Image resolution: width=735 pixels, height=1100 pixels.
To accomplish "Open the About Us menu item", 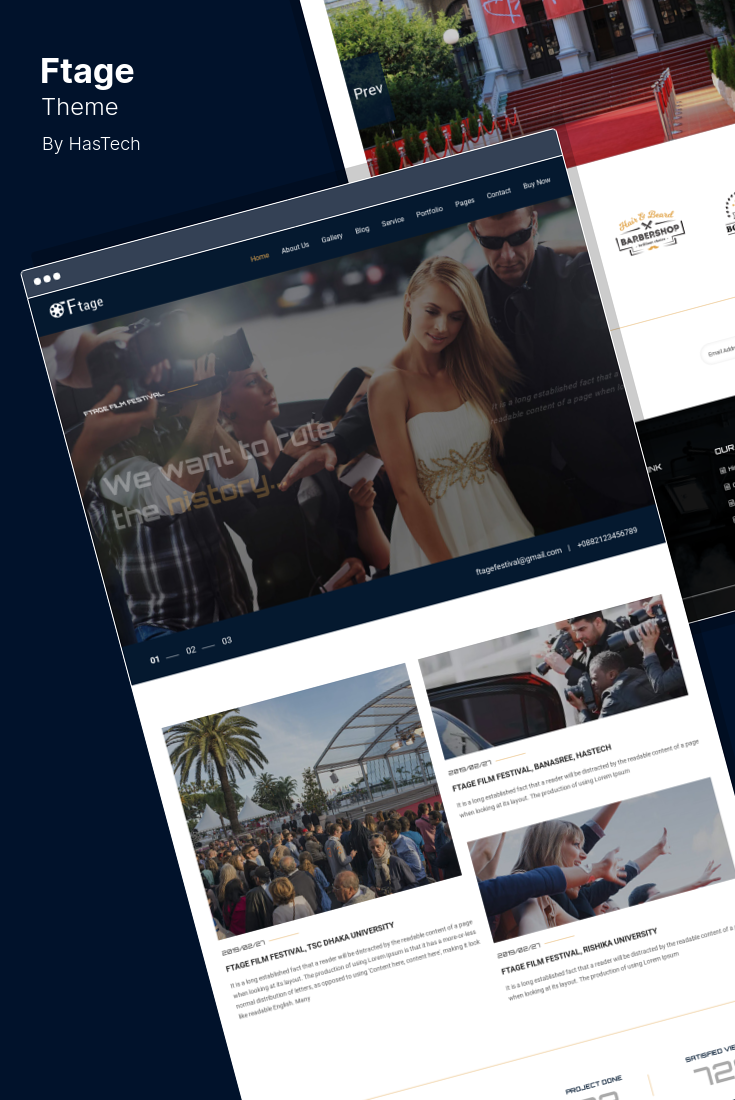I will click(295, 248).
